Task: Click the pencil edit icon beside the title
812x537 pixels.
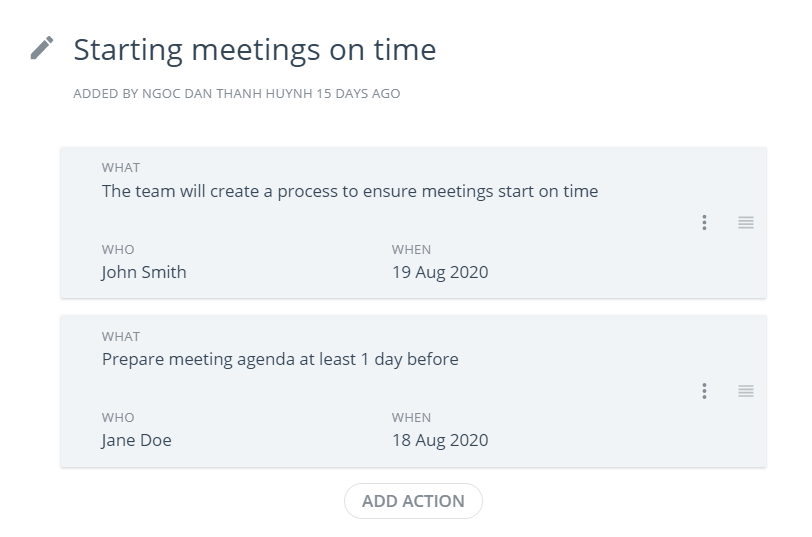Action: (42, 48)
